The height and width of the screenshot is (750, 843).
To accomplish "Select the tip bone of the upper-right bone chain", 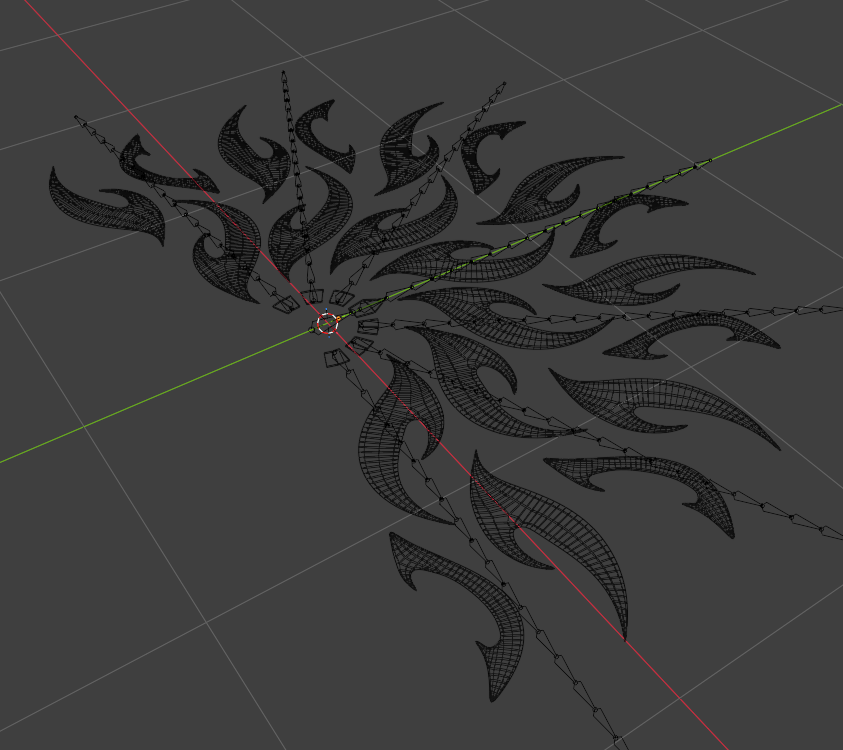I will click(500, 87).
